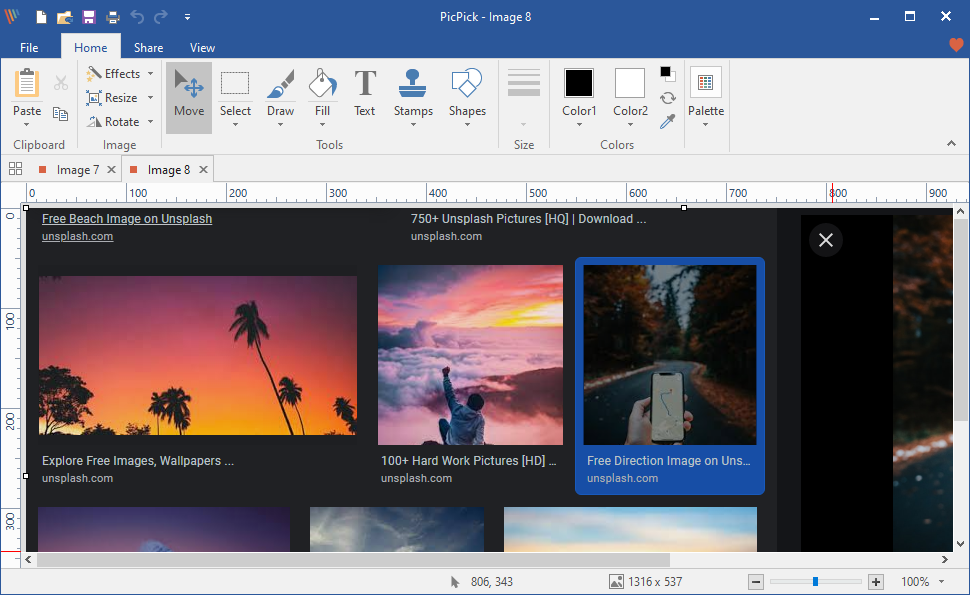Adjust the zoom slider handle
Screen dimensions: 970x595
815,581
